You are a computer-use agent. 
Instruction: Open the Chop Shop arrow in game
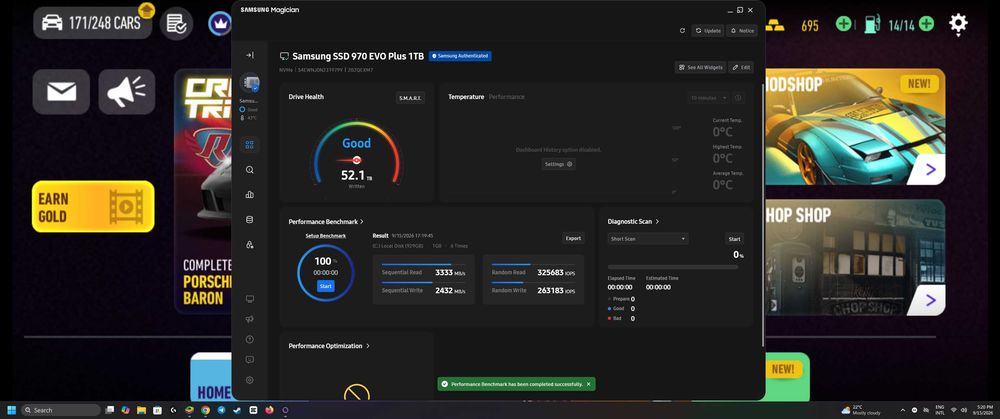[x=930, y=300]
